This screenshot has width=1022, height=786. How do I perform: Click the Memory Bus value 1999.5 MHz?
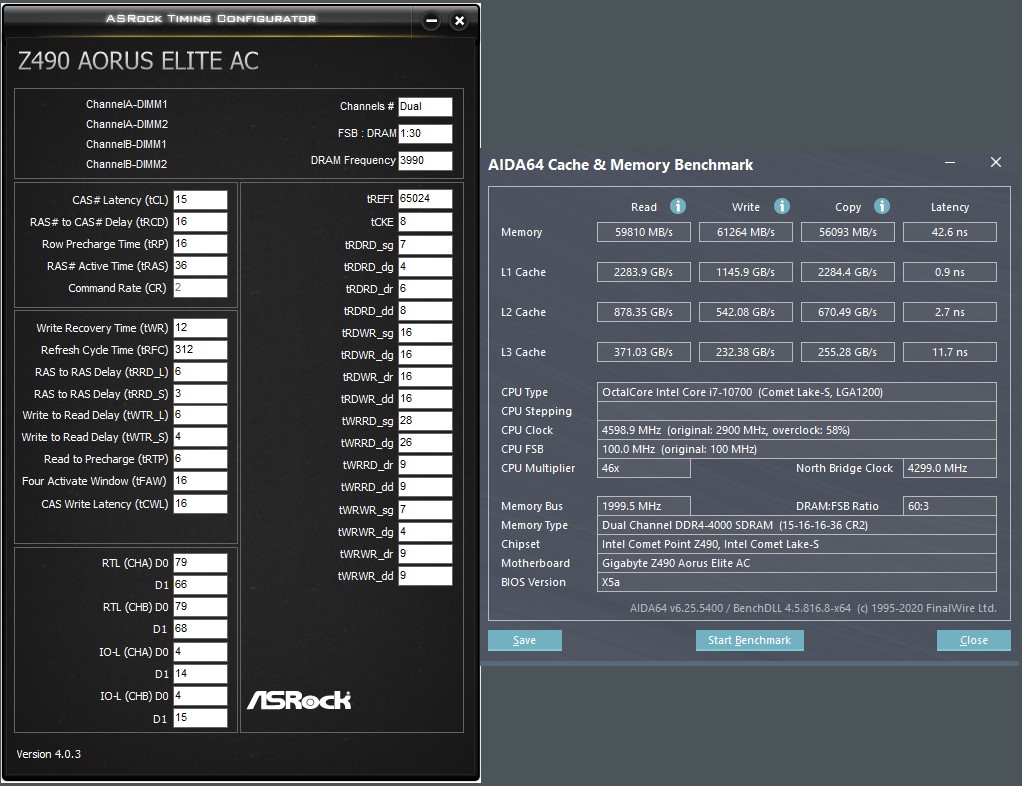[643, 506]
